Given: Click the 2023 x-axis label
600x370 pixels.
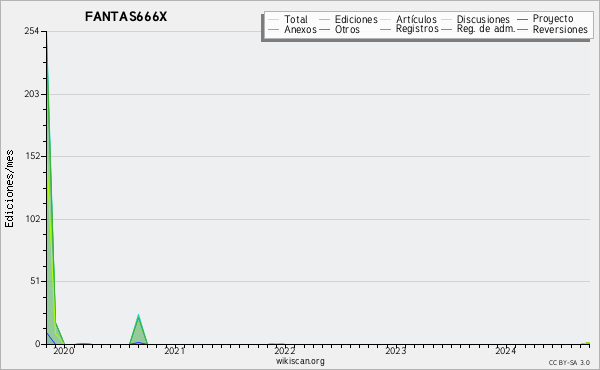Looking at the screenshot, I should (x=395, y=351).
